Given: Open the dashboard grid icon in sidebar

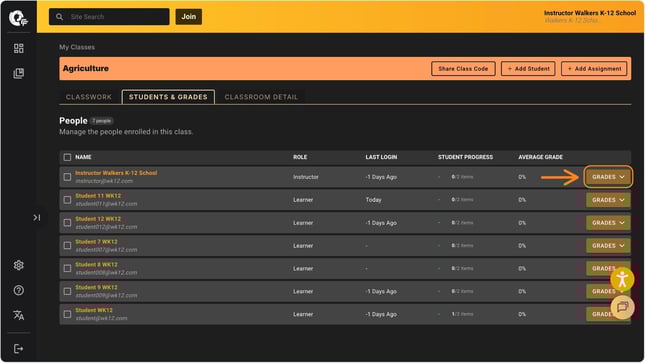Looking at the screenshot, I should (x=19, y=49).
